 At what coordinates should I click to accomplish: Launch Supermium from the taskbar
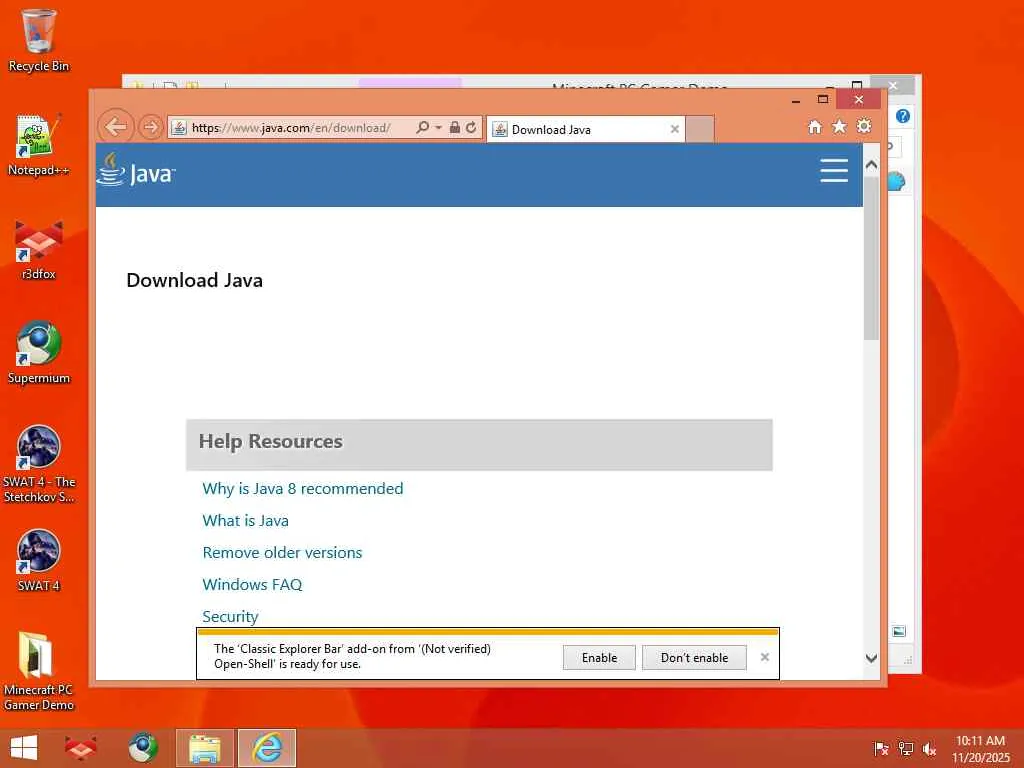point(143,748)
